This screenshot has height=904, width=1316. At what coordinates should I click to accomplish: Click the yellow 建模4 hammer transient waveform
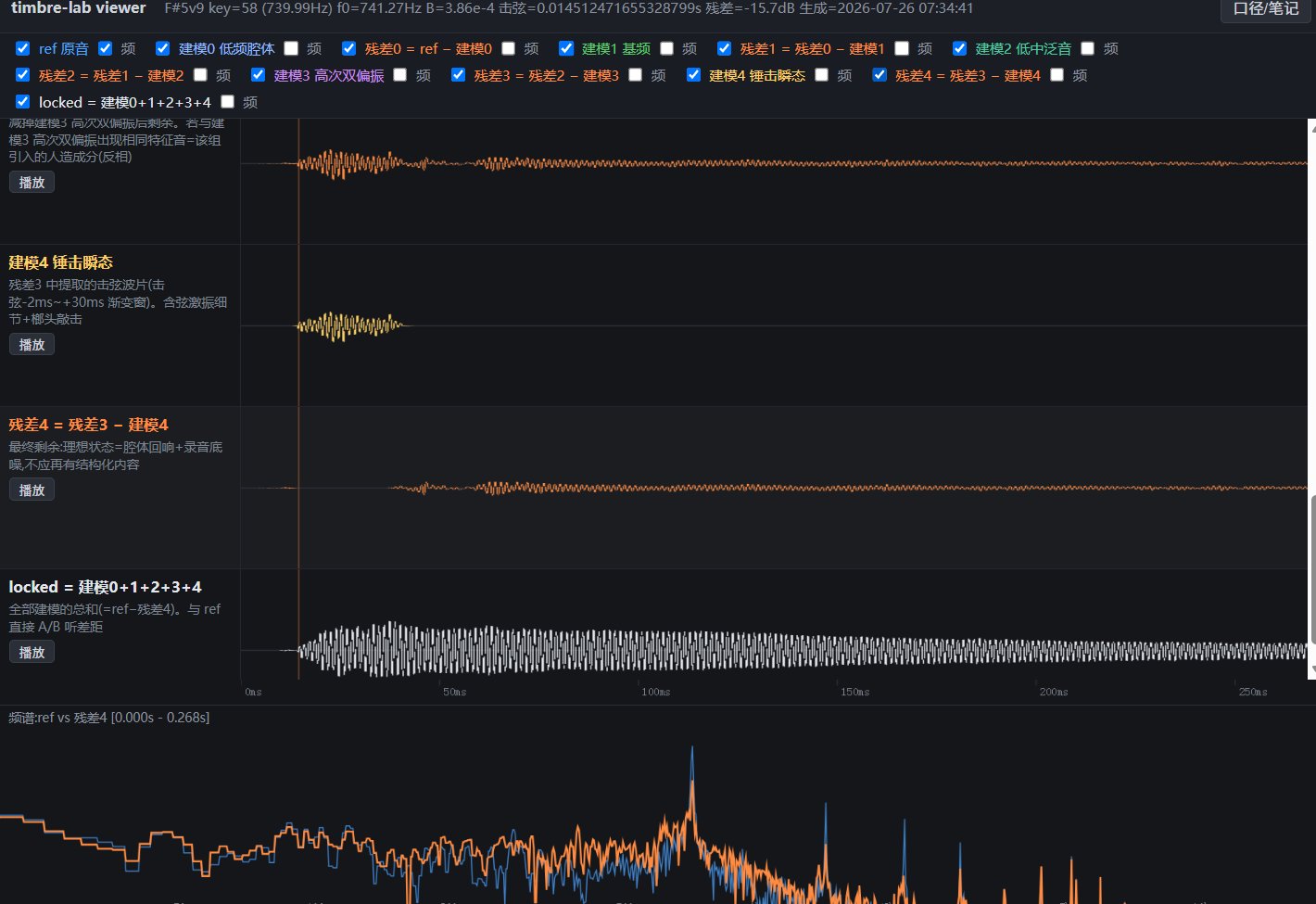350,325
